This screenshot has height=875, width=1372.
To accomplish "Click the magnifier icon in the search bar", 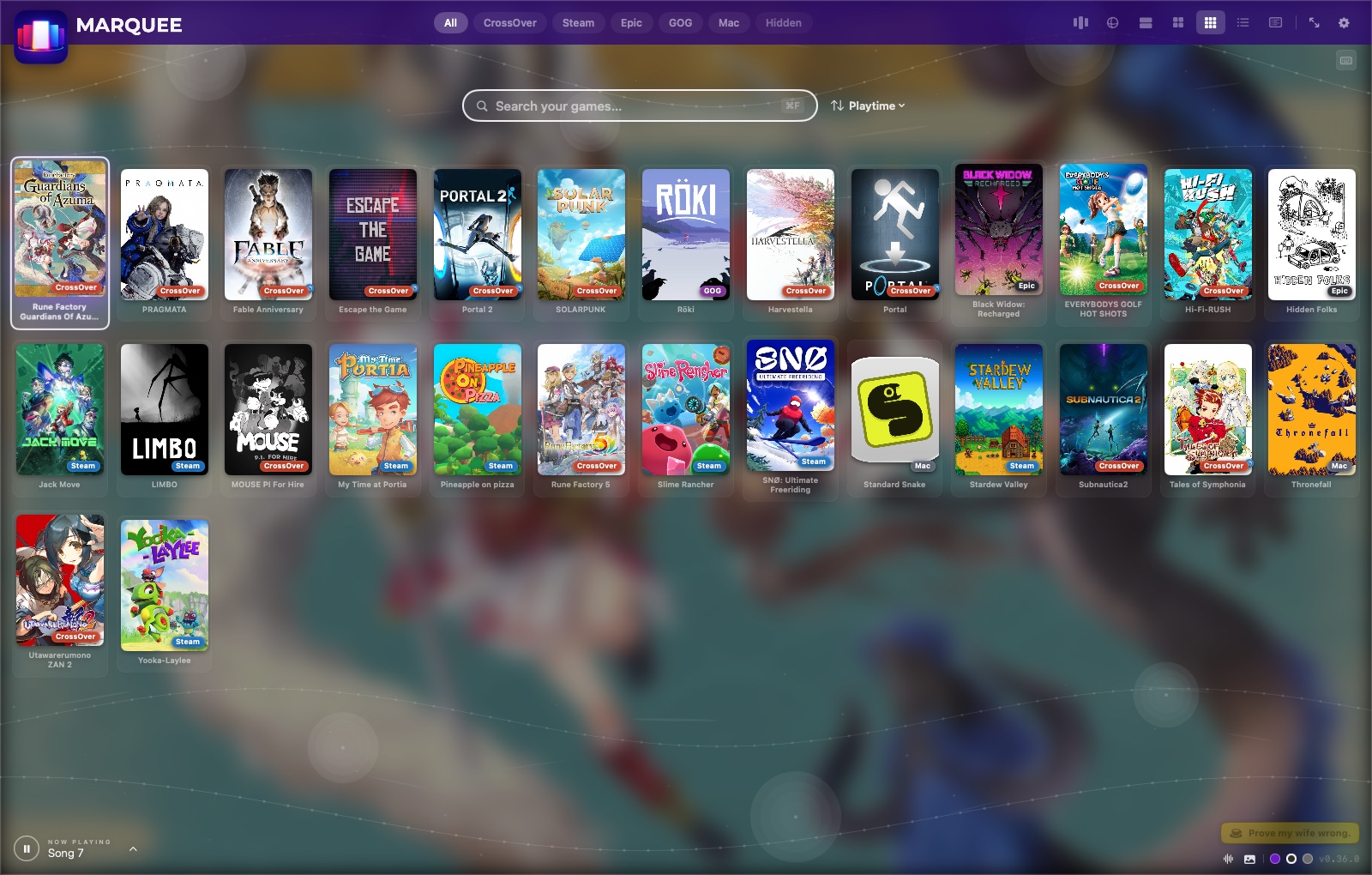I will 483,106.
